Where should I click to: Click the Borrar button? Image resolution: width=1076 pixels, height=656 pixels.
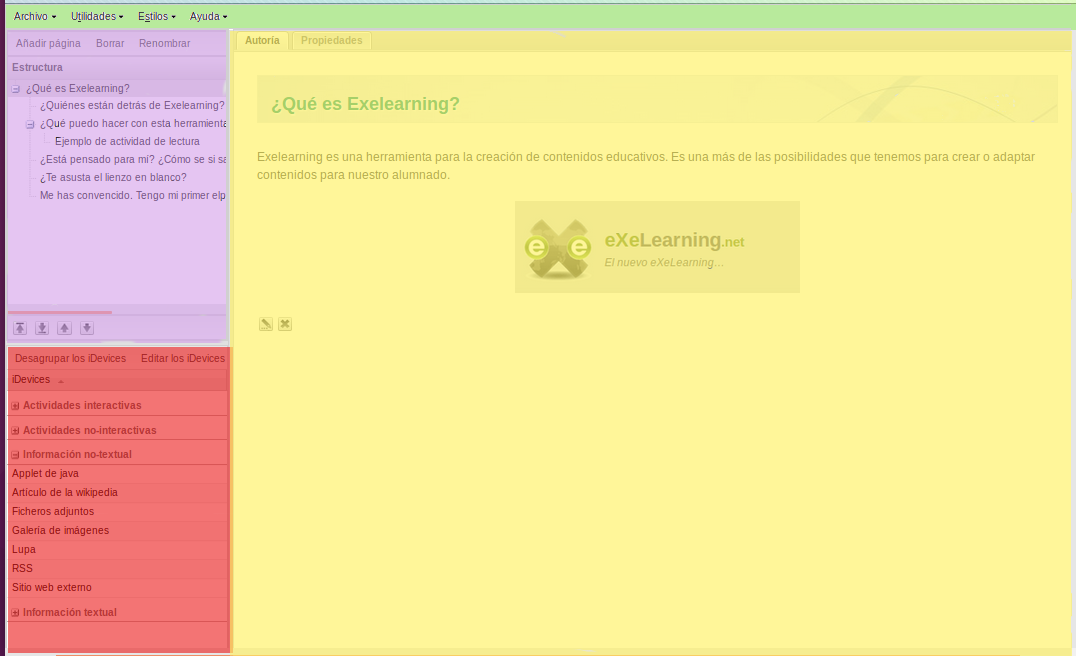[110, 43]
